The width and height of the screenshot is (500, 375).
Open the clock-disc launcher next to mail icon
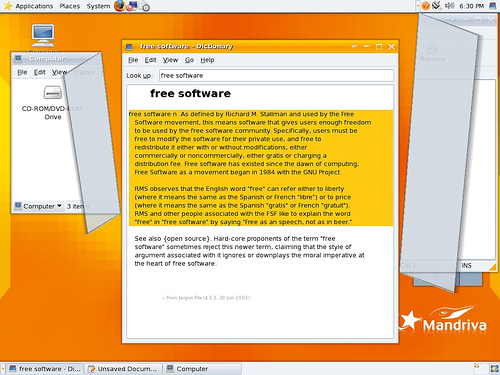click(x=144, y=6)
